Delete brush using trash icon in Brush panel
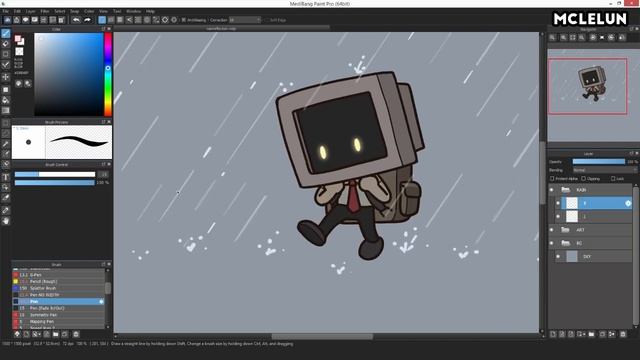This screenshot has height=360, width=640. pos(76,334)
